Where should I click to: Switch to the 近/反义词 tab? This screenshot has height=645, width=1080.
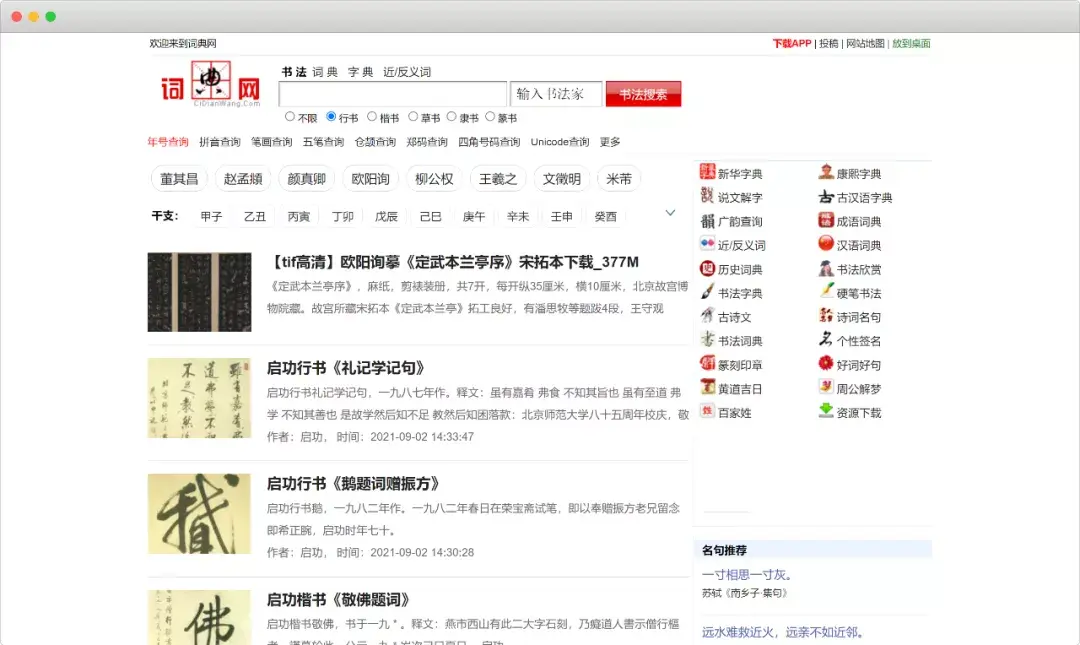coord(407,72)
